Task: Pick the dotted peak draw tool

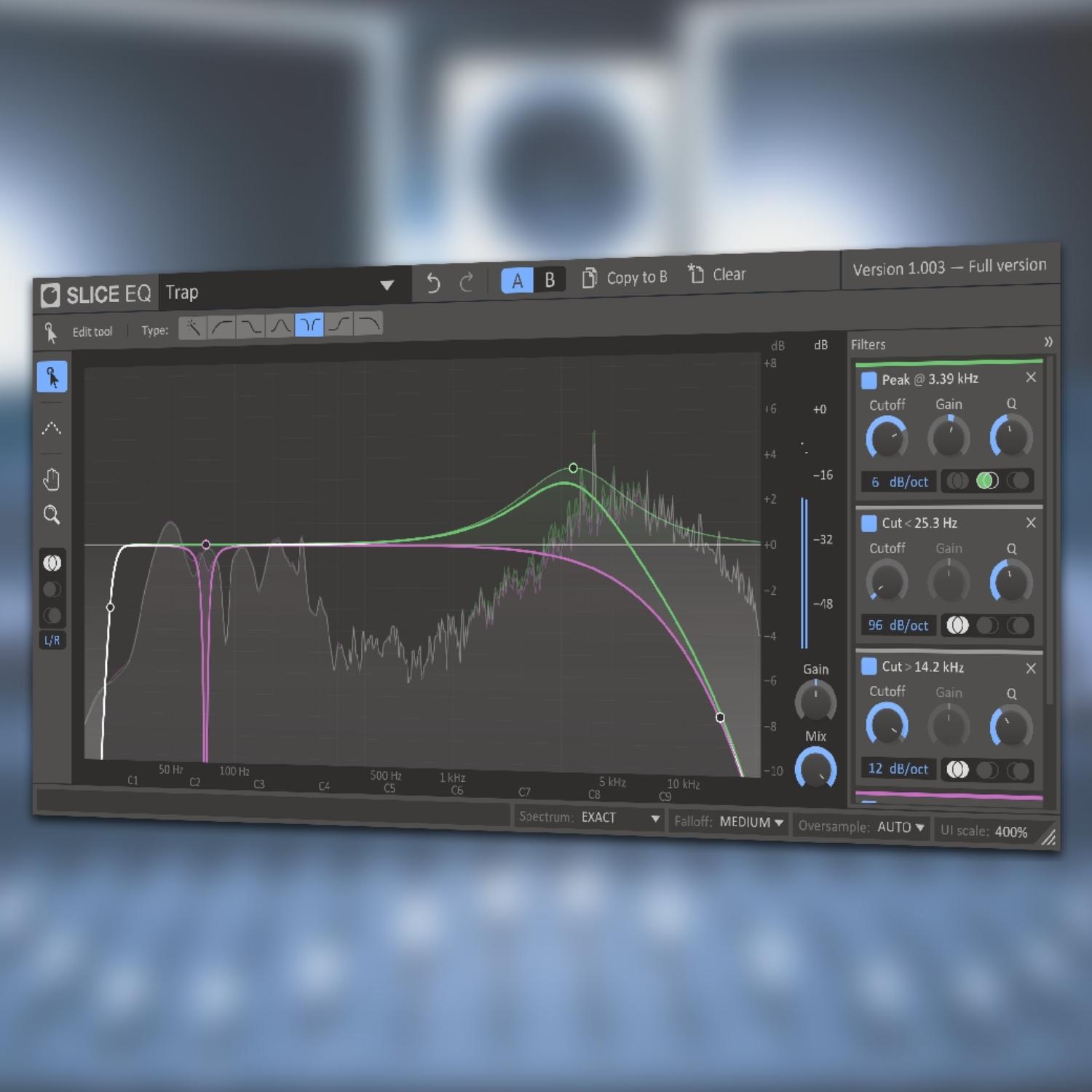Action: [x=52, y=428]
